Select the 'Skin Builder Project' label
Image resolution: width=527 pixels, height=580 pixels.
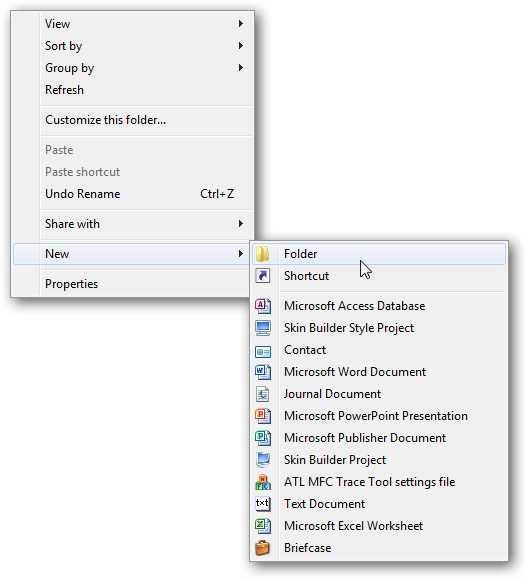click(x=335, y=460)
